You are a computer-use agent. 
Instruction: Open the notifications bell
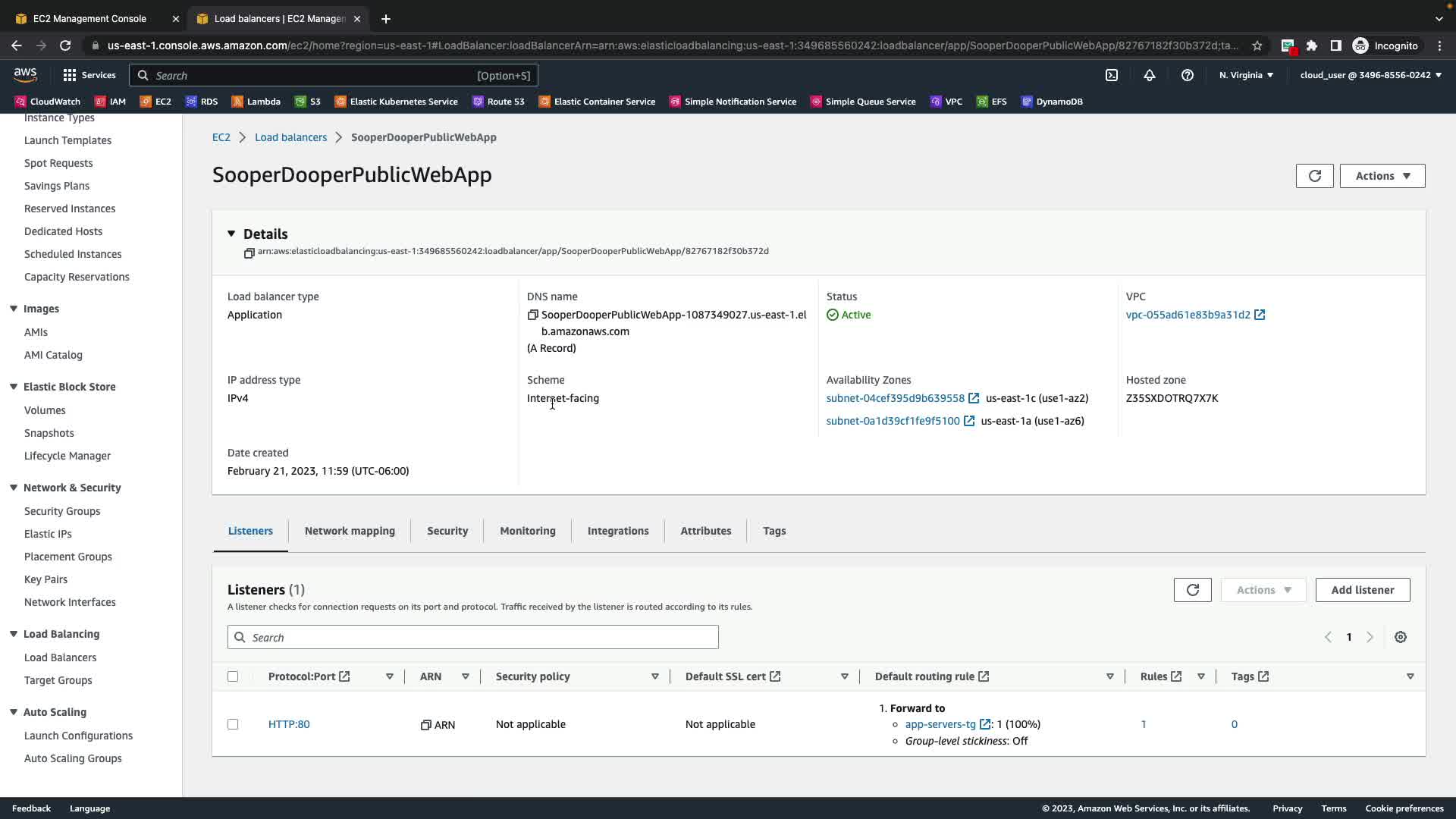pos(1150,75)
